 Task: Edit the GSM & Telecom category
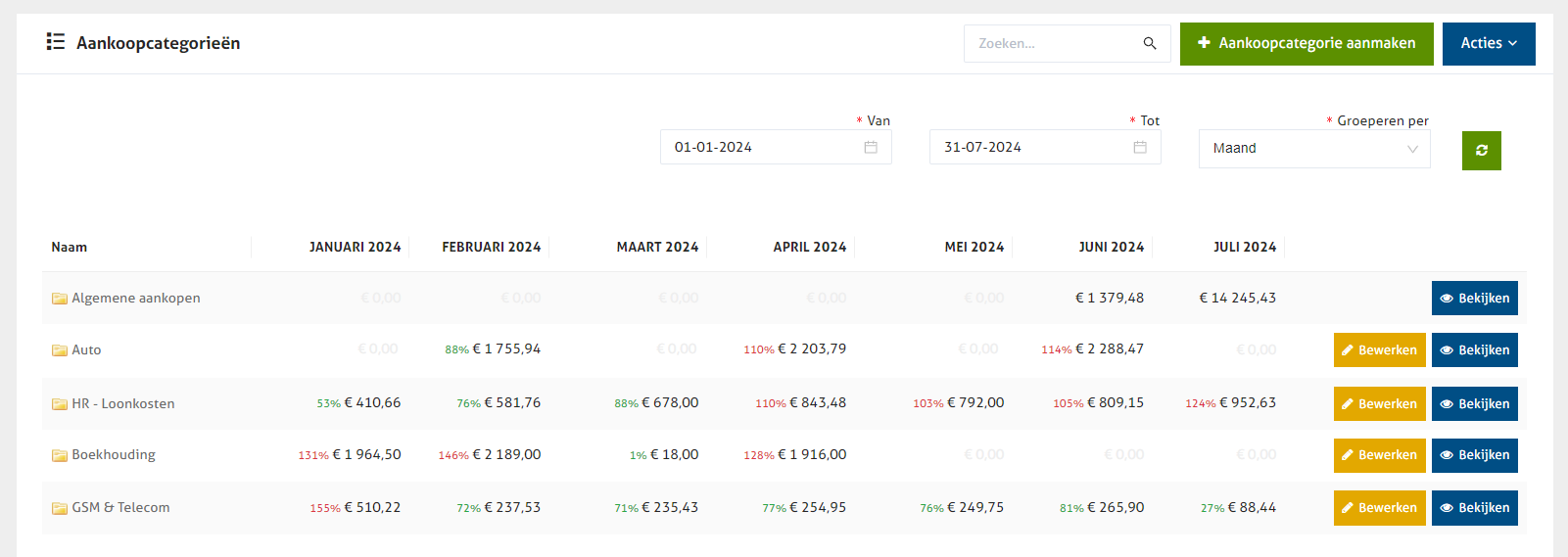[1379, 508]
